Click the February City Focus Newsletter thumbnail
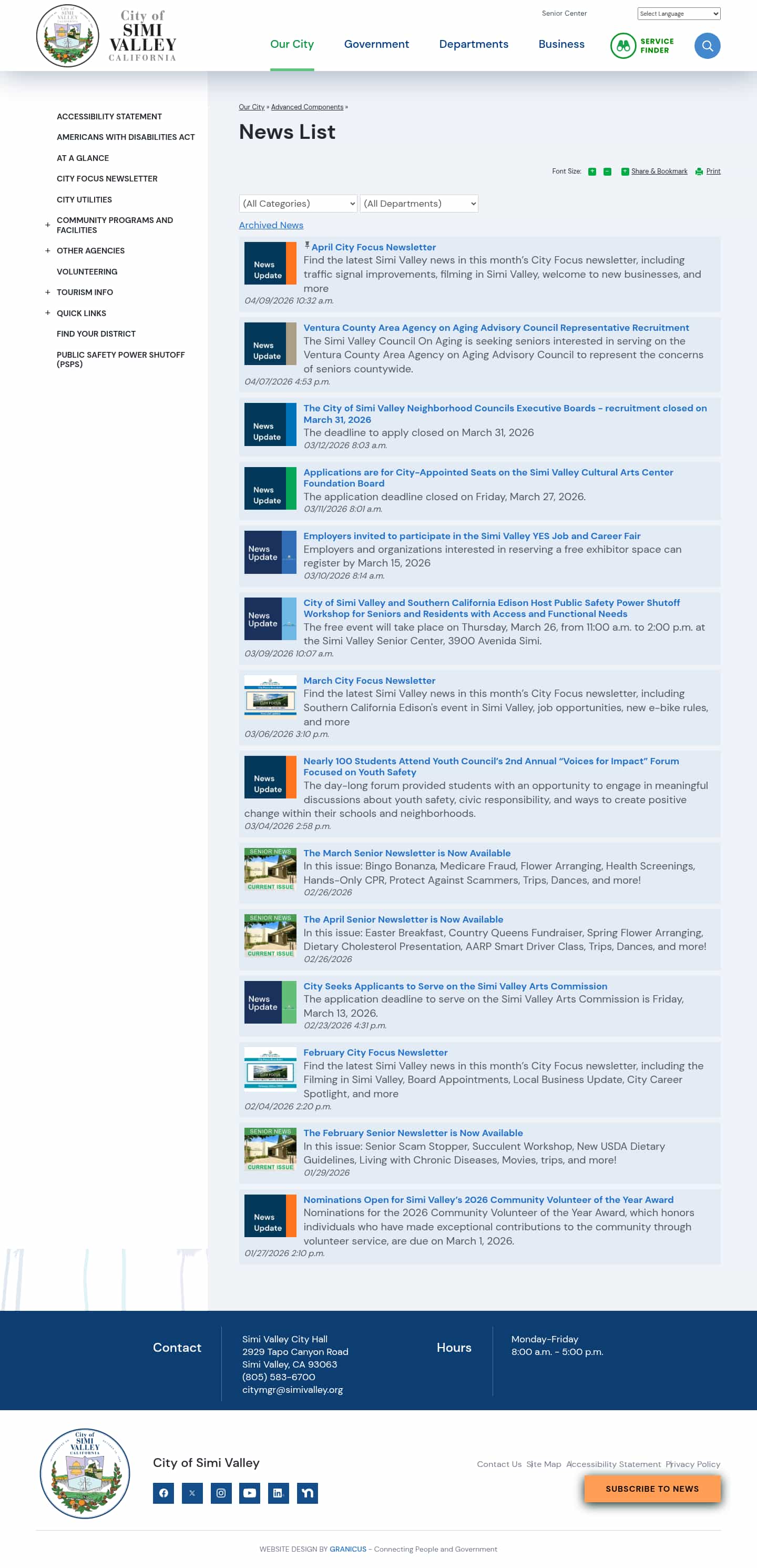The width and height of the screenshot is (757, 1568). [x=270, y=1068]
